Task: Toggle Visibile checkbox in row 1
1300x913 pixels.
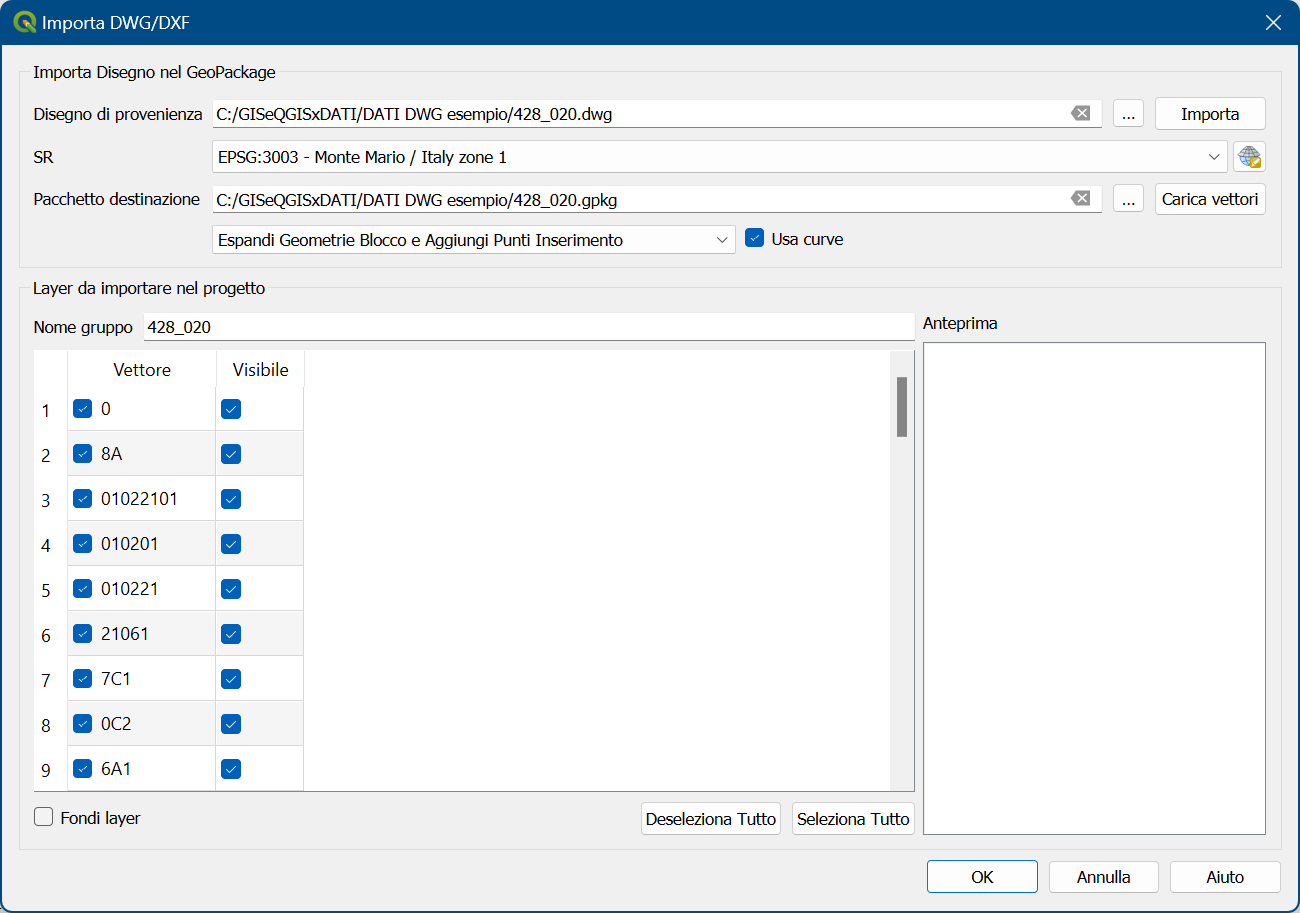Action: [231, 409]
